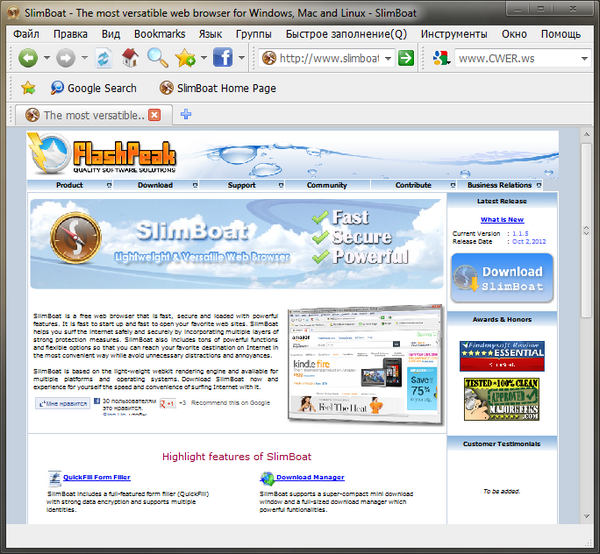Open the search box suggestions dropdown arrow

583,58
